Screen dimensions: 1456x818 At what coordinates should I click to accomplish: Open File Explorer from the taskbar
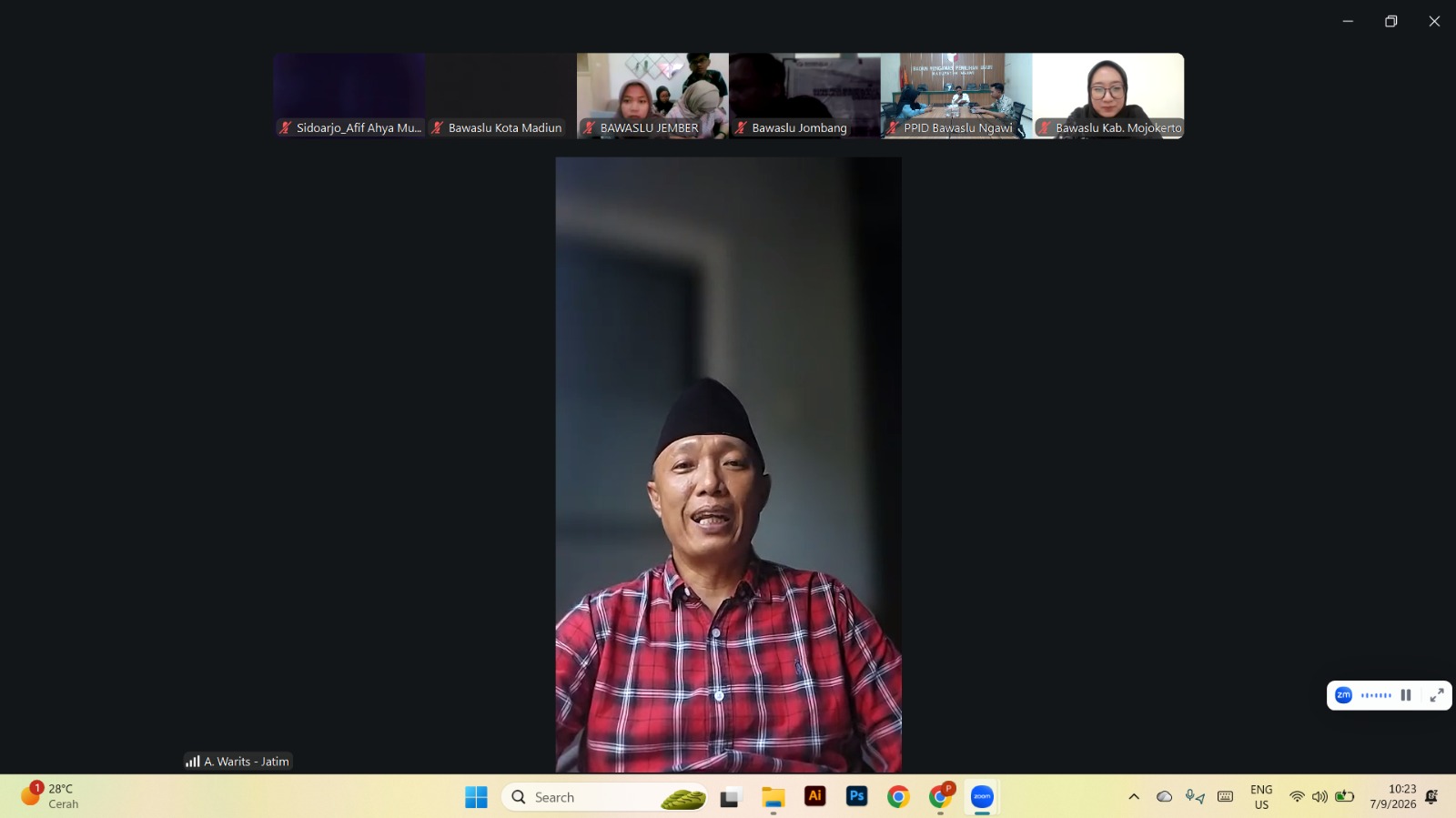773,798
